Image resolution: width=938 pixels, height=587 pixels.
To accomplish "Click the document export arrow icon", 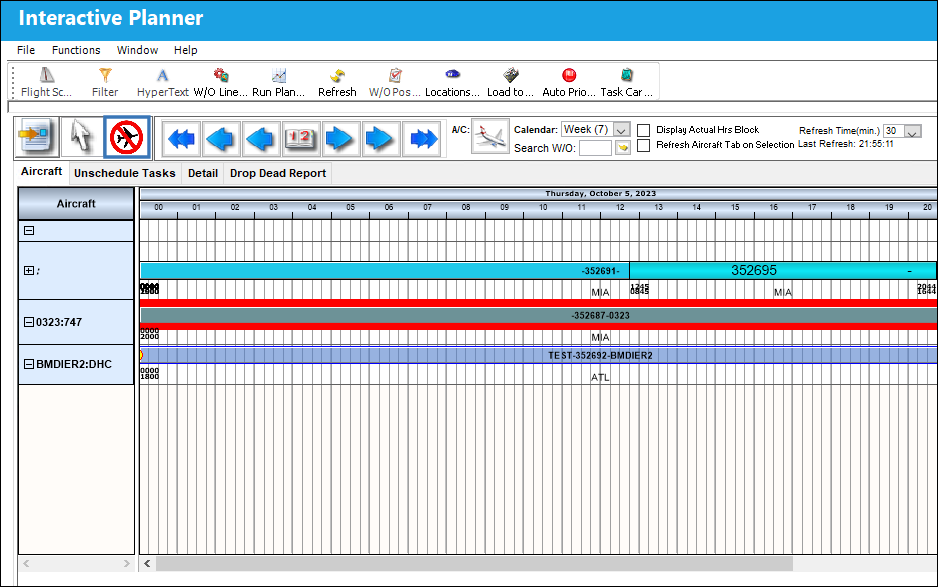I will click(36, 137).
